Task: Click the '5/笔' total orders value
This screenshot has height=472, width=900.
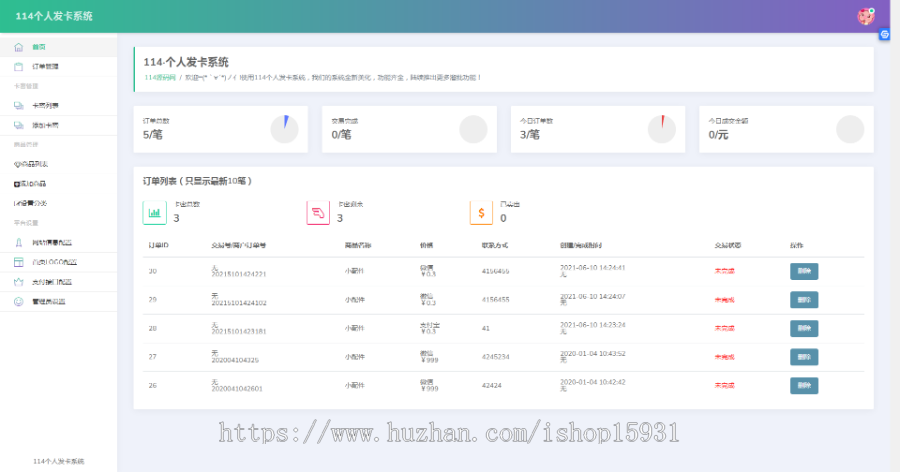Action: 153,135
